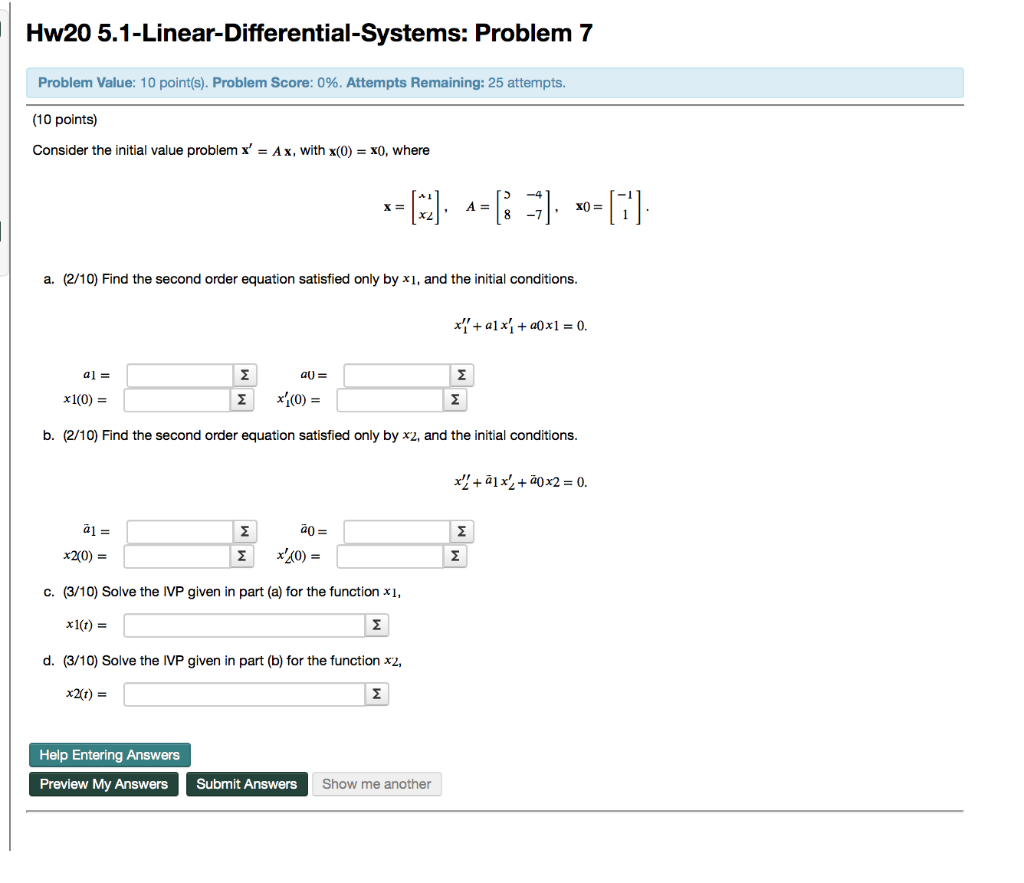Click inside the a1 answer field
The width and height of the screenshot is (1024, 883).
coord(178,374)
